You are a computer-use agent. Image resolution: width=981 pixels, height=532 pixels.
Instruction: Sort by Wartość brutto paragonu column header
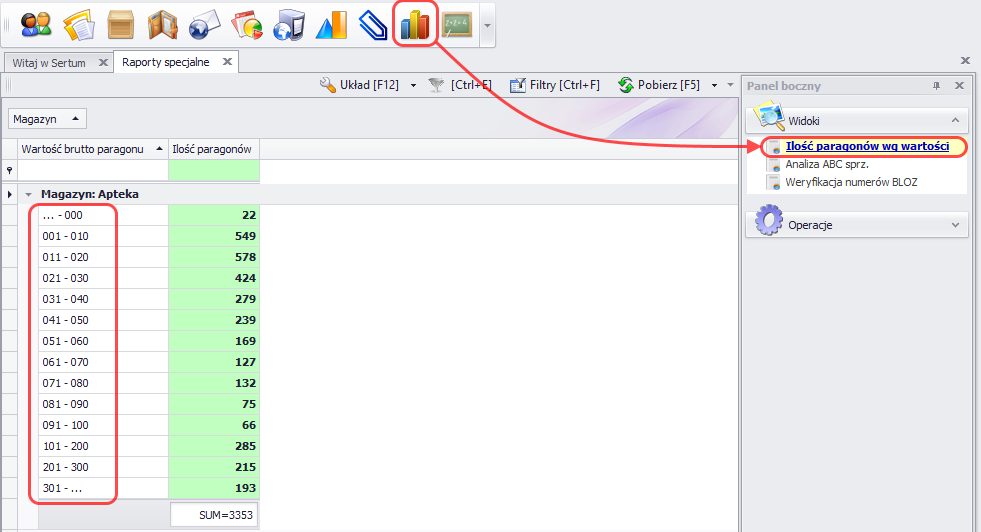coord(88,149)
